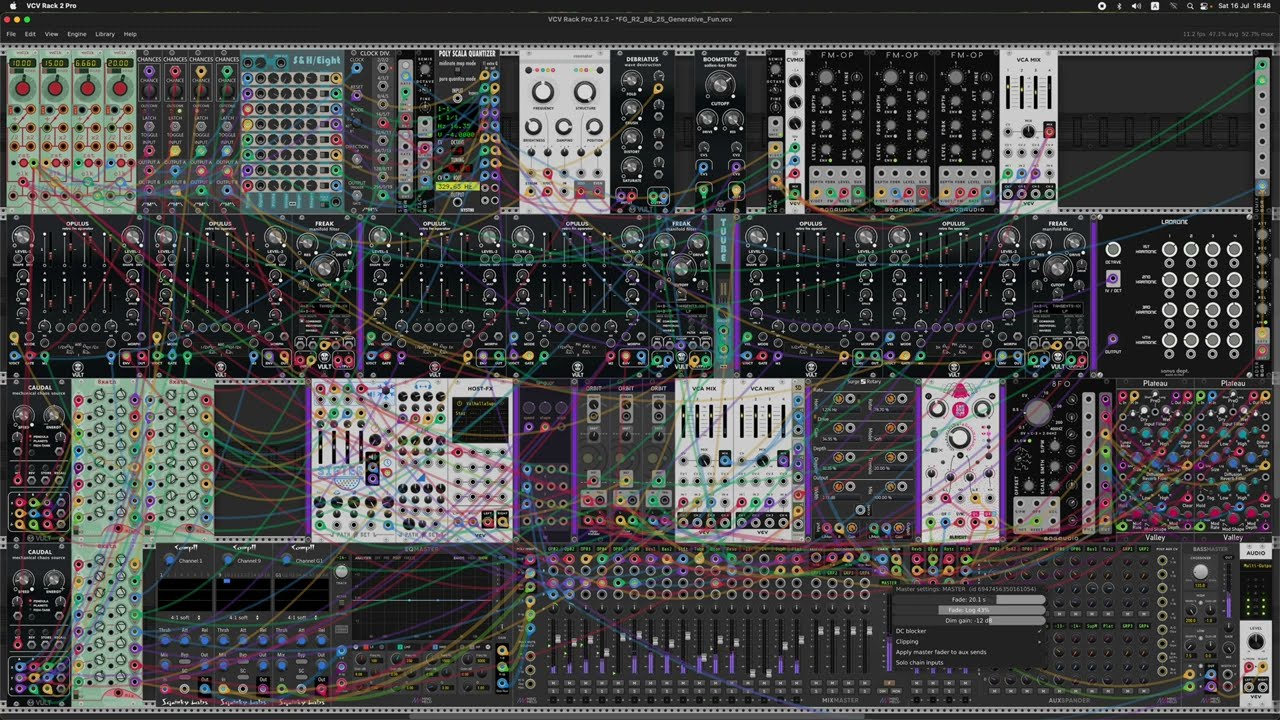
Task: Click the Bas1 label on AuxSpander
Action: (1093, 549)
